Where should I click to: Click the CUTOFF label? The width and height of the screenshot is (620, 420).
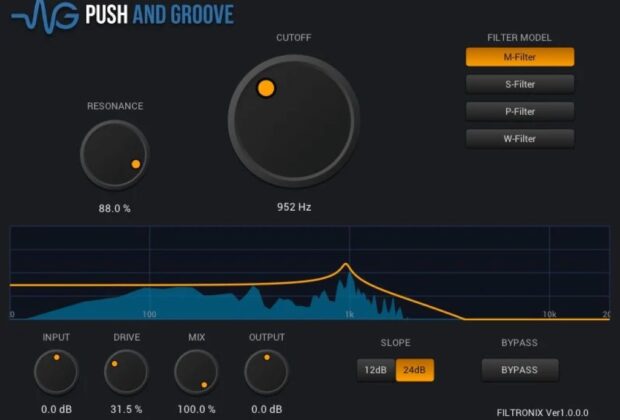(294, 38)
